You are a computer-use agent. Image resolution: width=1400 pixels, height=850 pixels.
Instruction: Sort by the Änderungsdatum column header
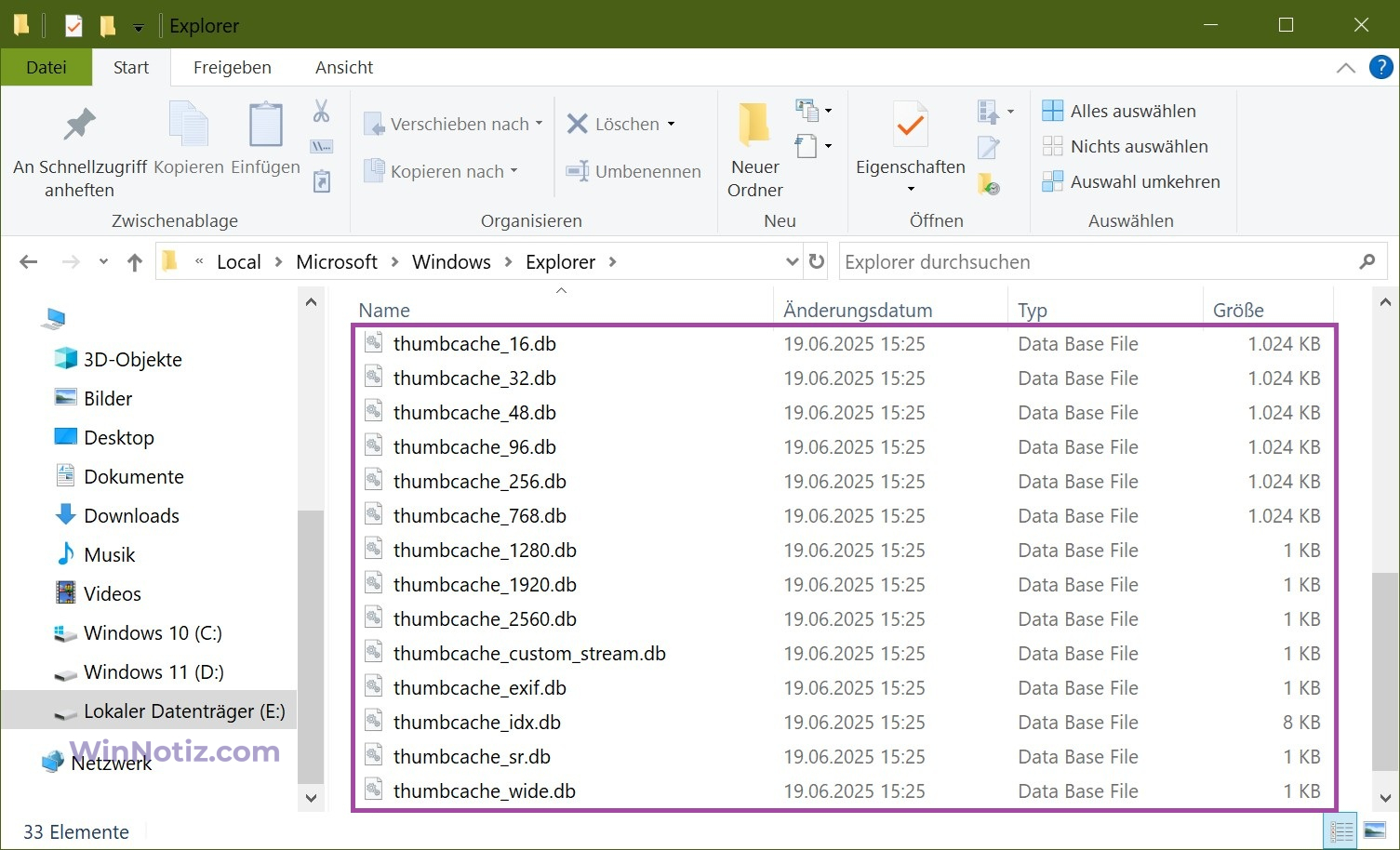pos(890,310)
